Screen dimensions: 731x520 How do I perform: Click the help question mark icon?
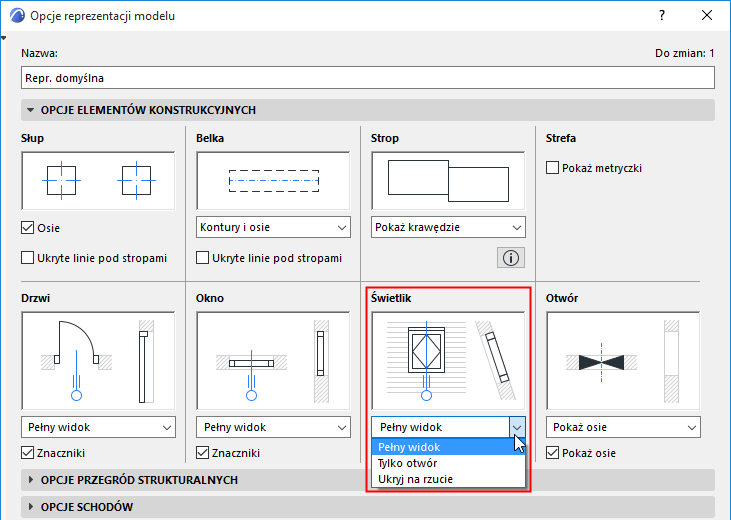[661, 17]
